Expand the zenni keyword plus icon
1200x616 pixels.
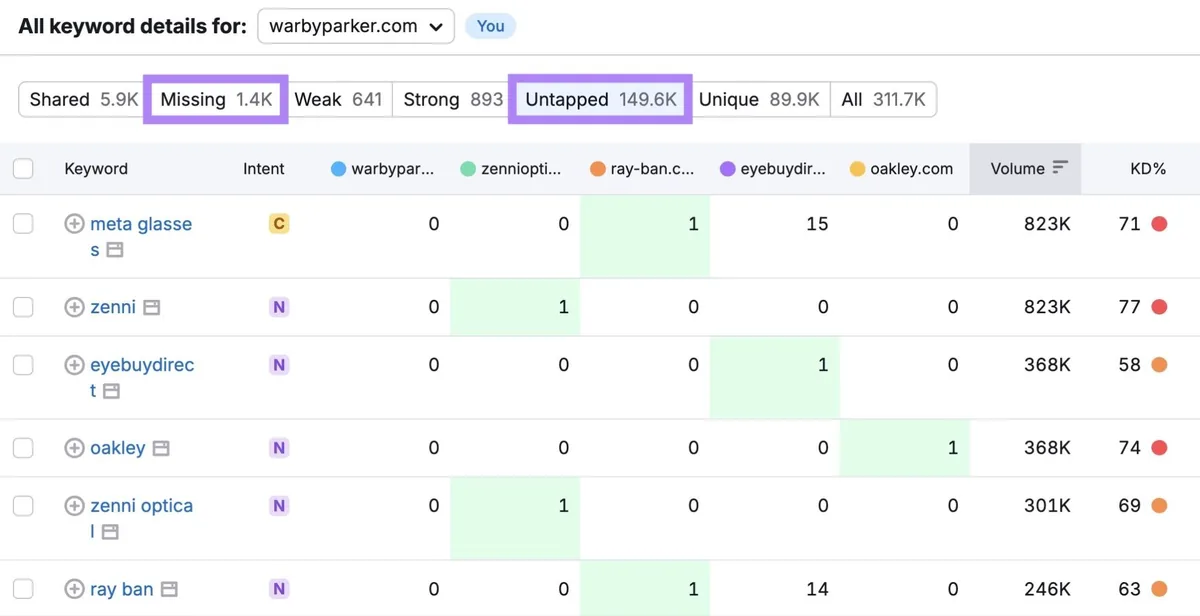[x=74, y=307]
